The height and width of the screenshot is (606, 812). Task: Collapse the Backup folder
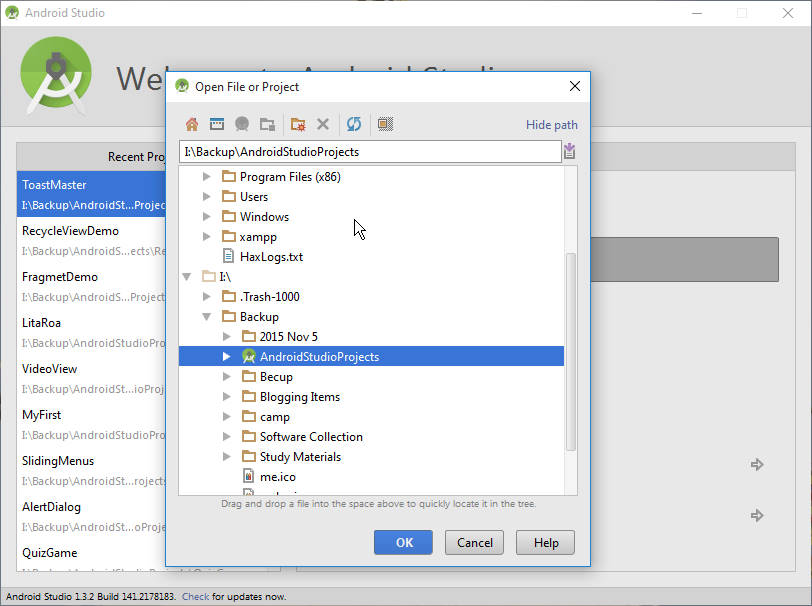(x=207, y=316)
